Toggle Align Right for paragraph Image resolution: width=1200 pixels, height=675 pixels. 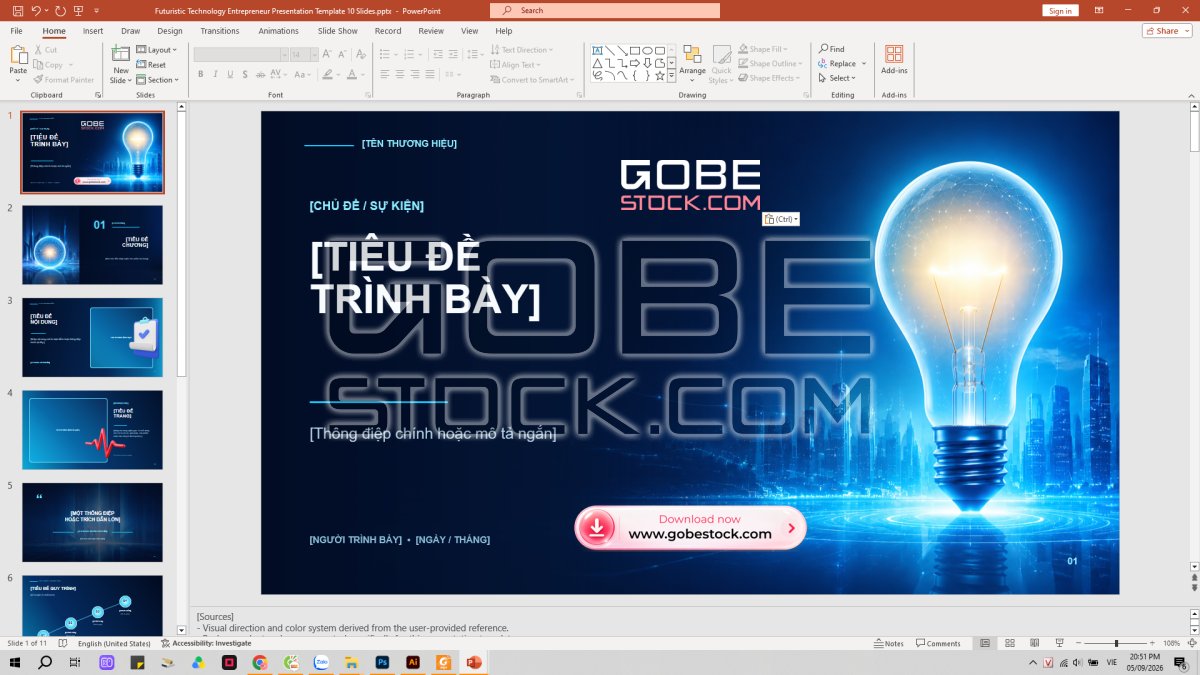415,74
